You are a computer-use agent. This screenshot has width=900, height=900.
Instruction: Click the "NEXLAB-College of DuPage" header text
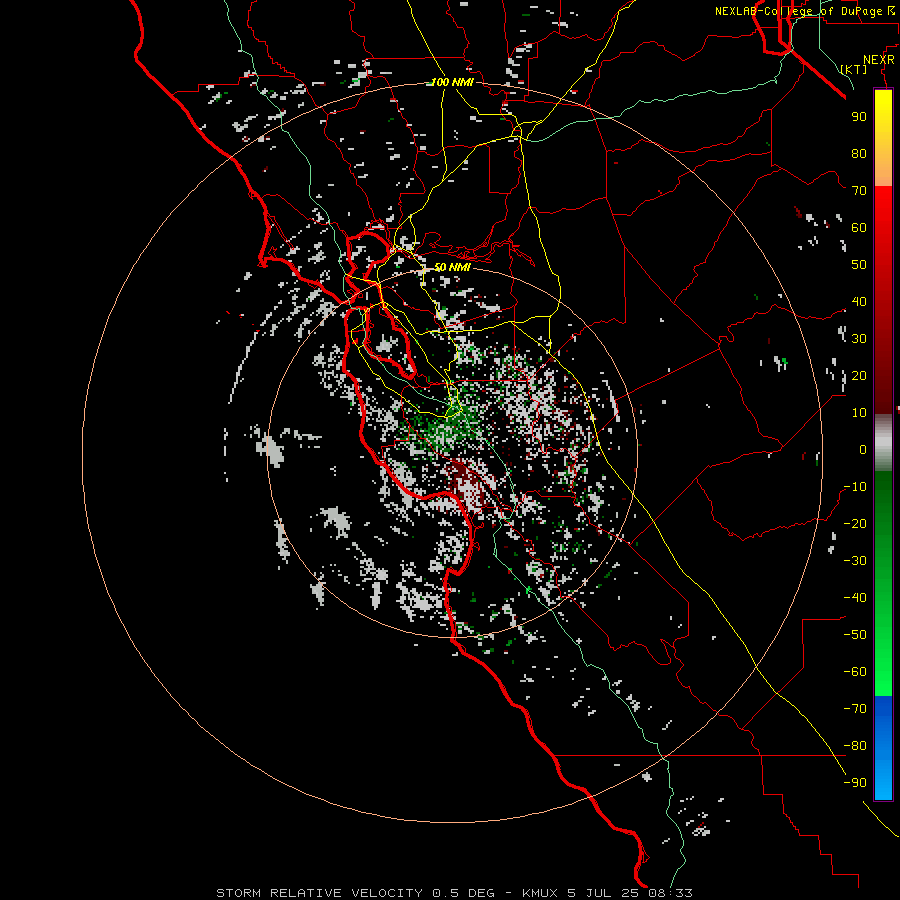point(798,11)
